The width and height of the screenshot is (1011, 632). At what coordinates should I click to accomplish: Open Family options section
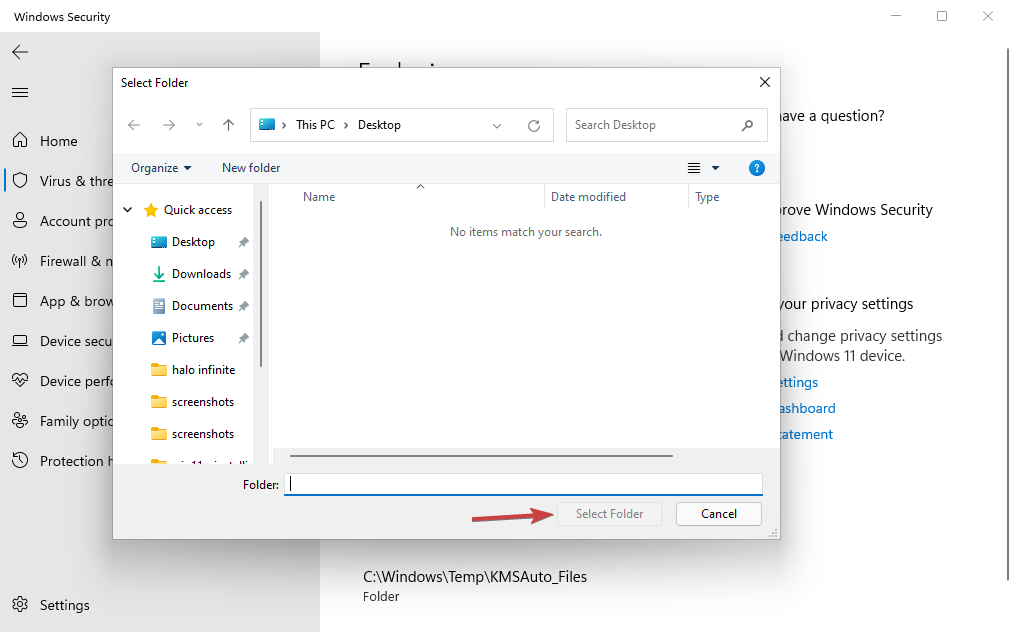coord(61,420)
